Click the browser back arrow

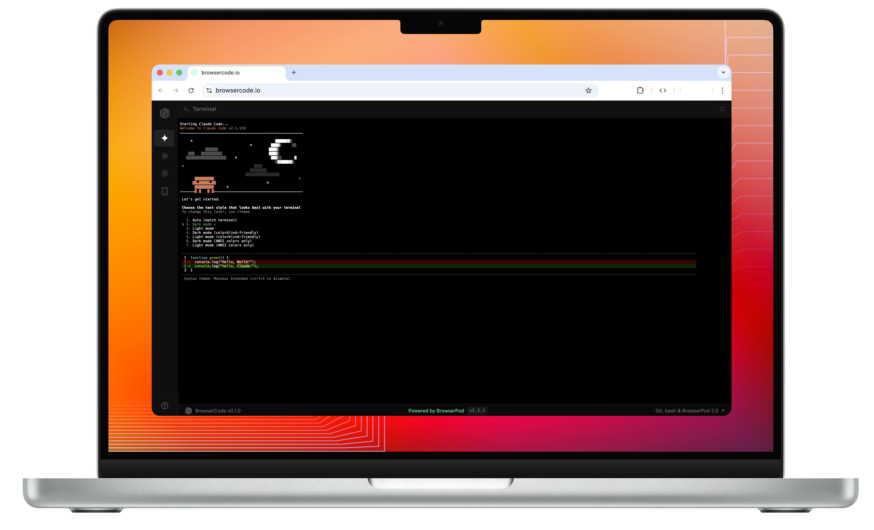pyautogui.click(x=161, y=90)
